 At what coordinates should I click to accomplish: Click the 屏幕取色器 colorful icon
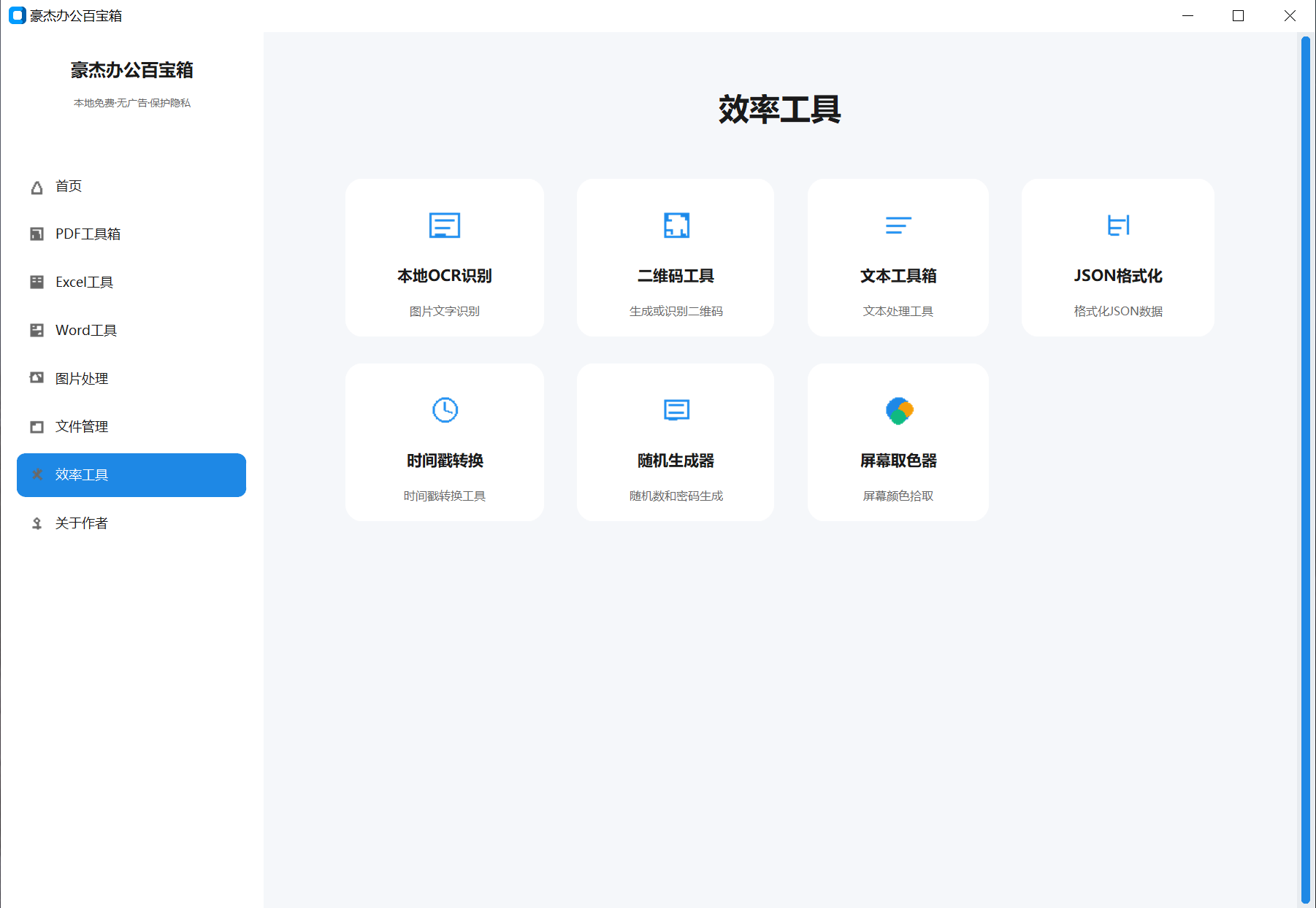(x=899, y=411)
